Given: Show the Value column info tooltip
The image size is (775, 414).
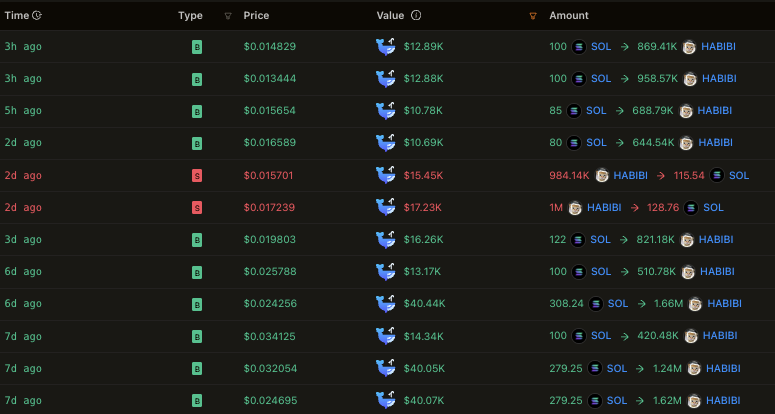Looking at the screenshot, I should point(416,15).
